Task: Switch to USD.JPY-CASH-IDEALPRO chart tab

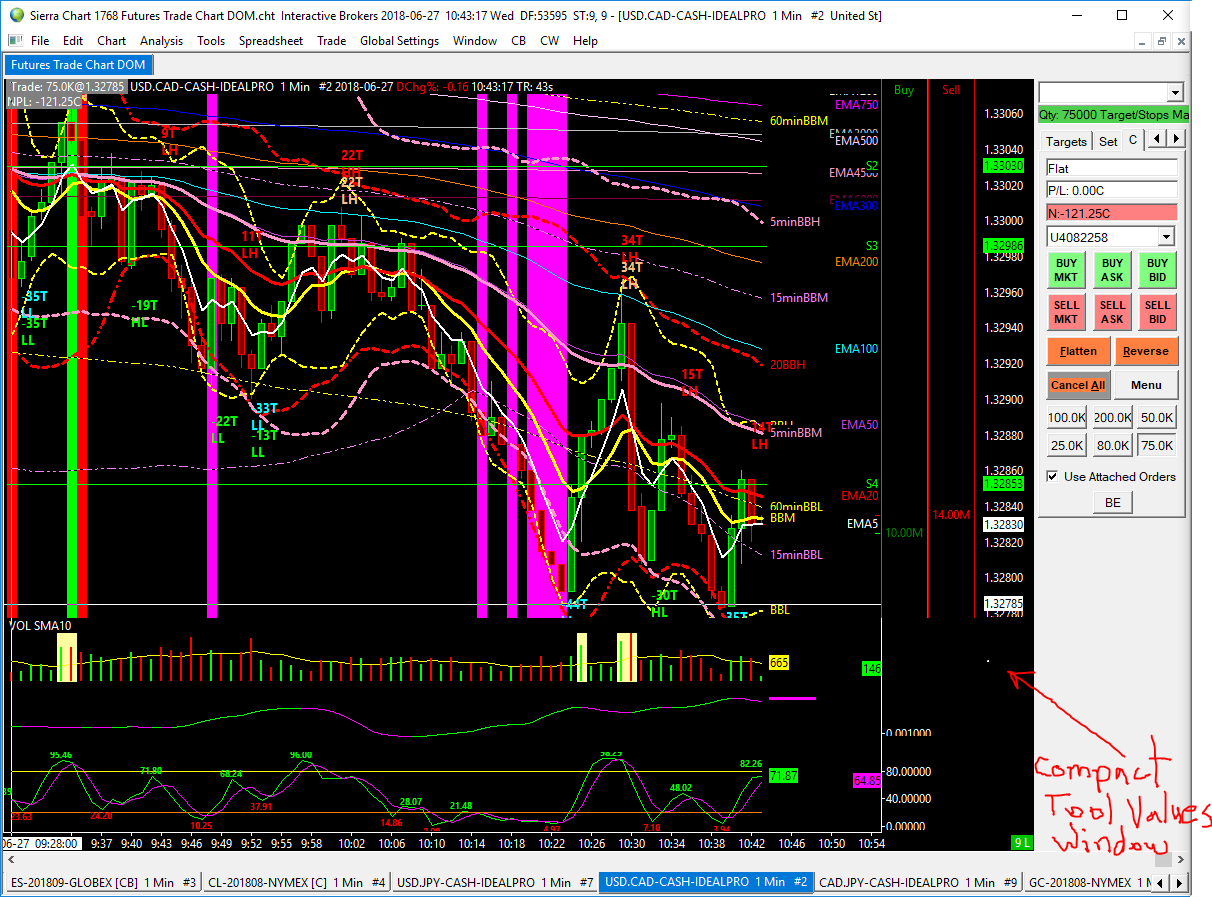Action: [495, 882]
